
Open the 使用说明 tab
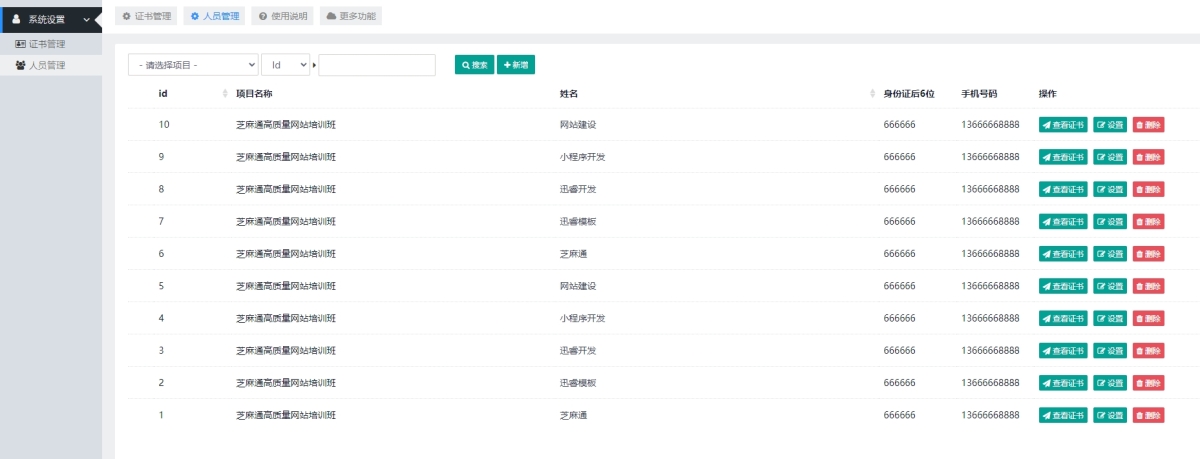point(282,16)
